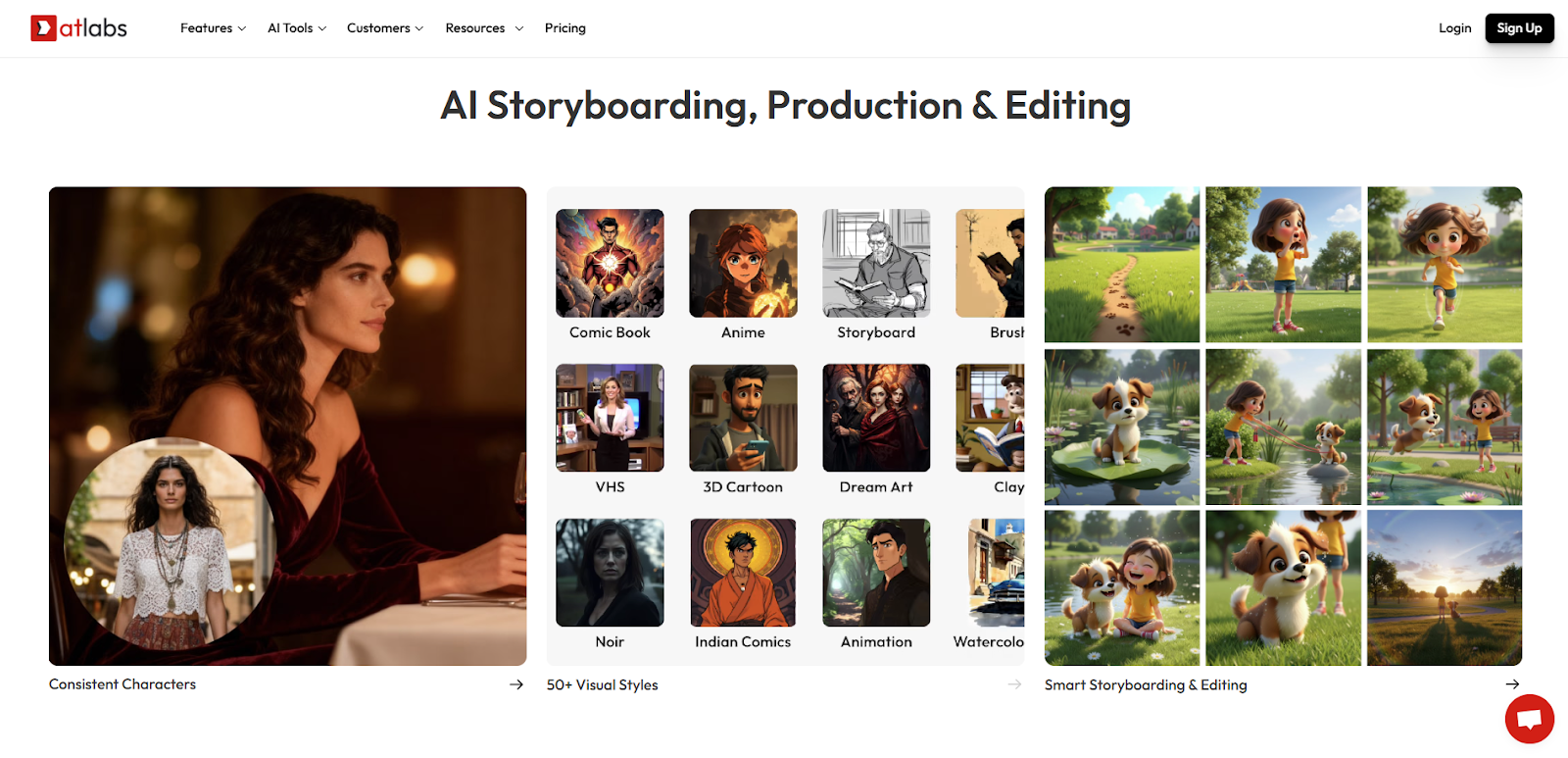Click AI Storyboarding, Production & Editing heading
Viewport: 1568px width, 758px height.
point(785,106)
